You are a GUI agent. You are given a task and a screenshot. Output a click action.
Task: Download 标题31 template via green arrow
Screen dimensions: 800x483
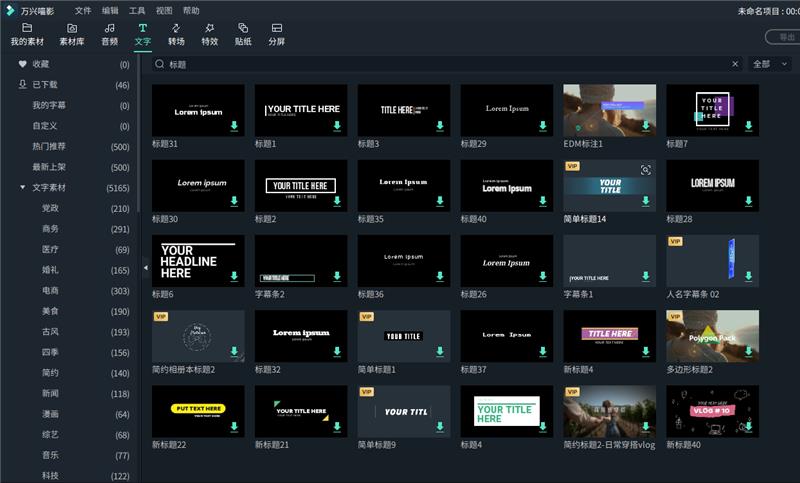tap(234, 125)
